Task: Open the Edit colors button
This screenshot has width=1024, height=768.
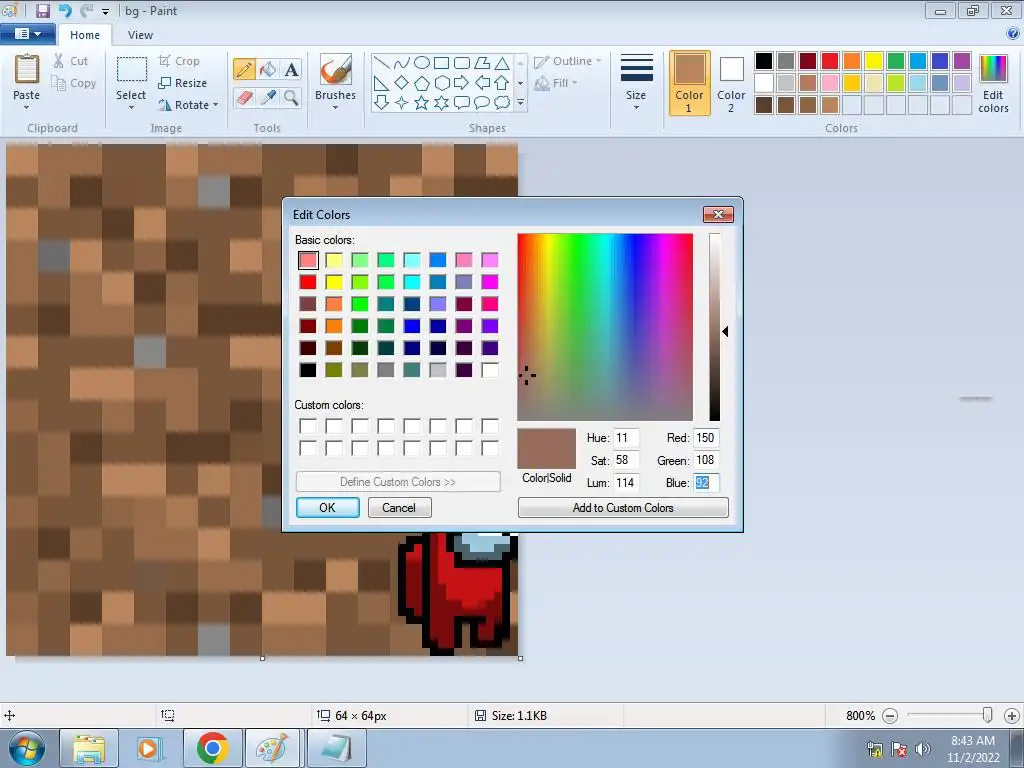Action: click(x=993, y=83)
